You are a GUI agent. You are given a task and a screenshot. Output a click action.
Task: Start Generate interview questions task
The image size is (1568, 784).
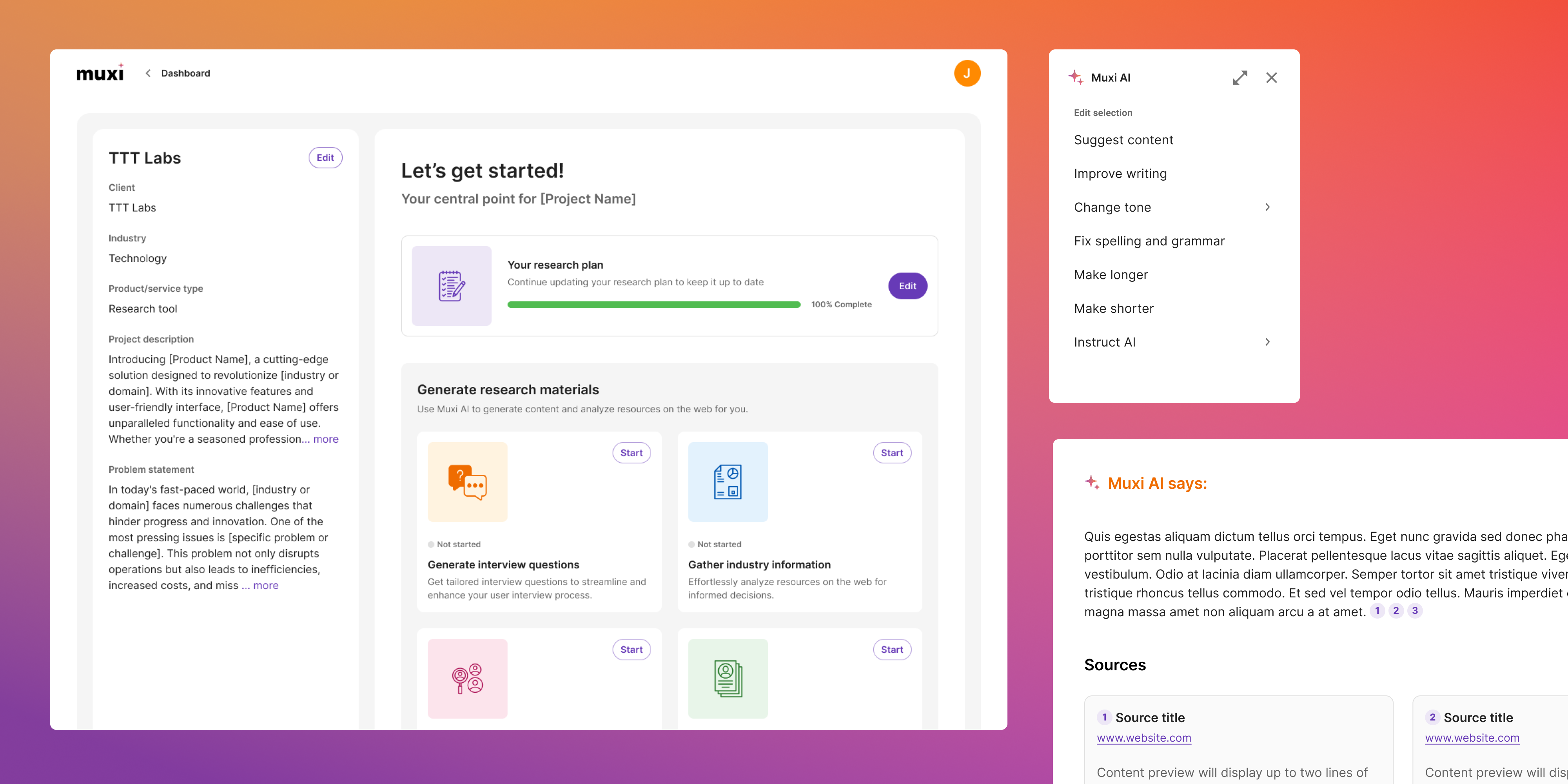tap(631, 453)
